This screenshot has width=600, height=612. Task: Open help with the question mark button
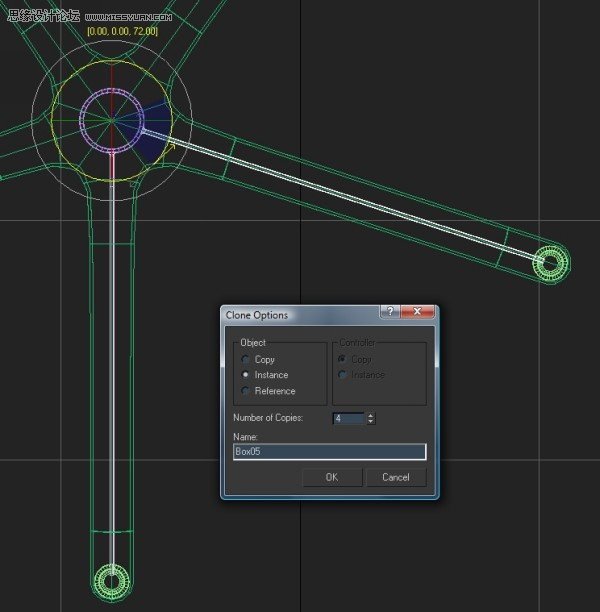point(390,311)
